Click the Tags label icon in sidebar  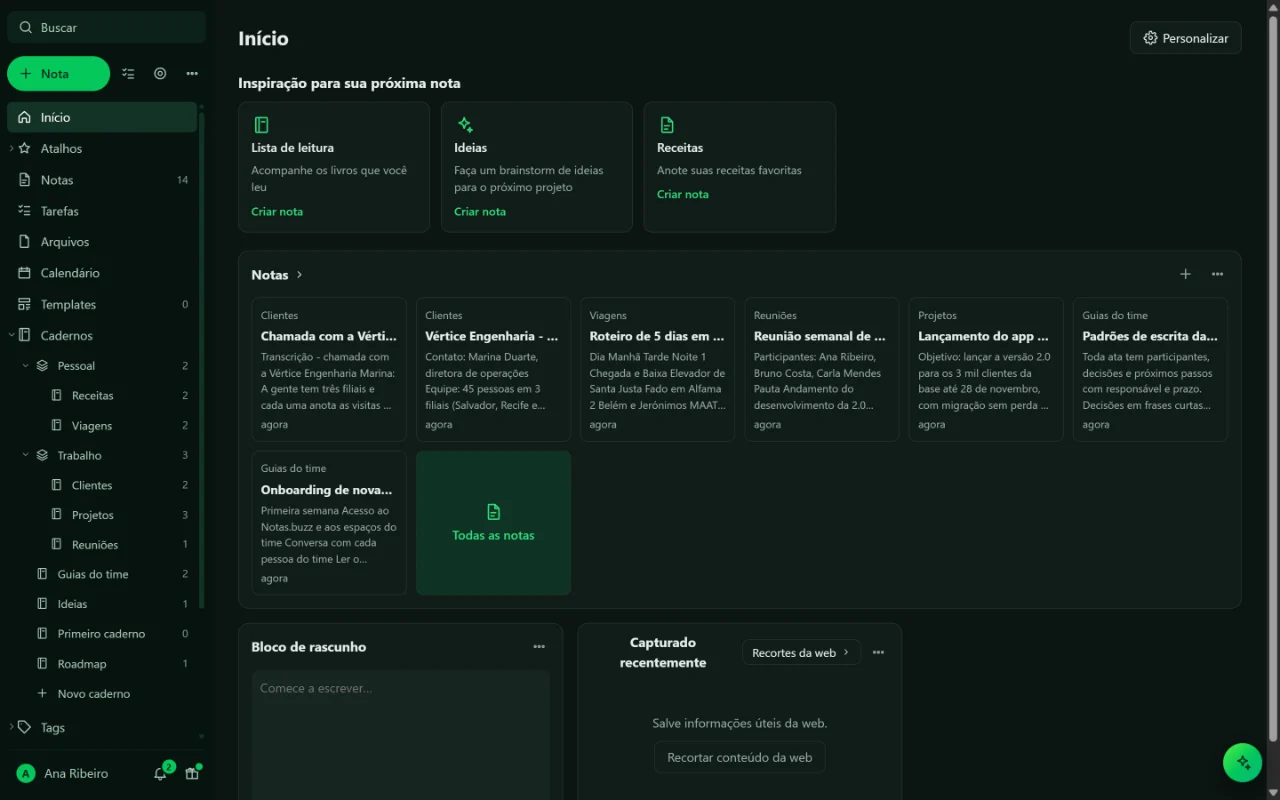[x=25, y=727]
